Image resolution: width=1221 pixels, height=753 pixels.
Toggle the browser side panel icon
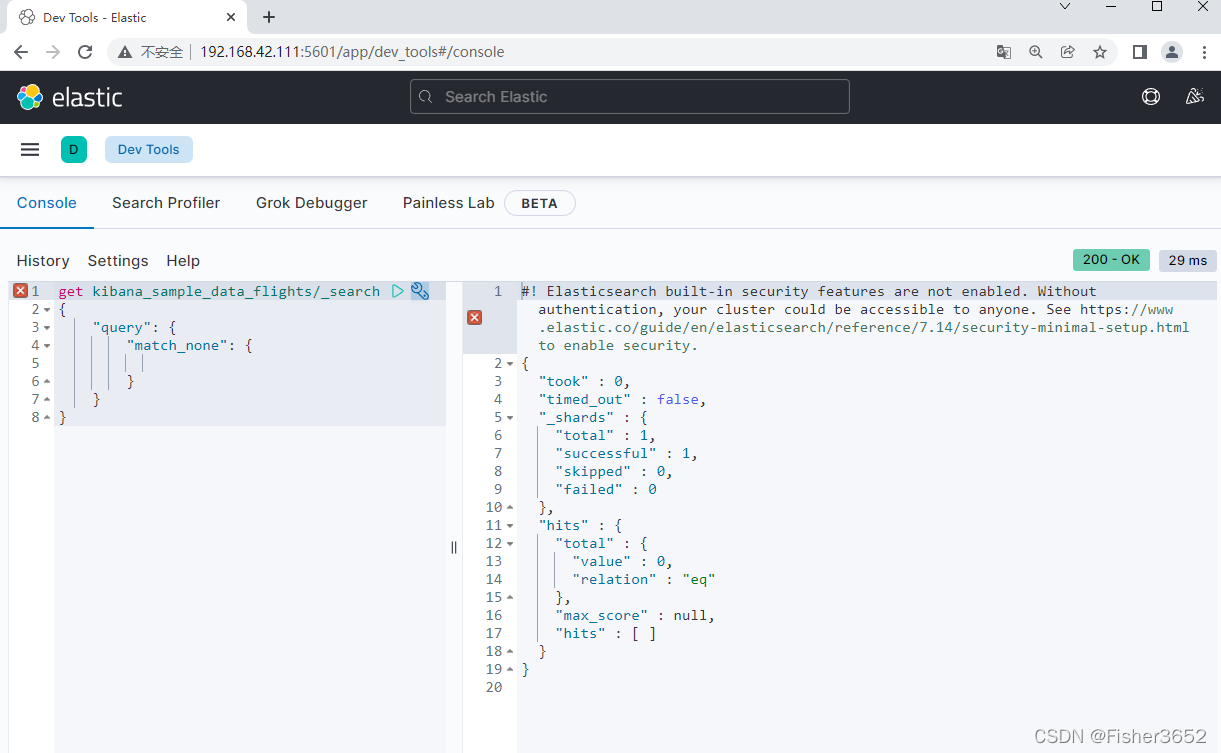1140,52
